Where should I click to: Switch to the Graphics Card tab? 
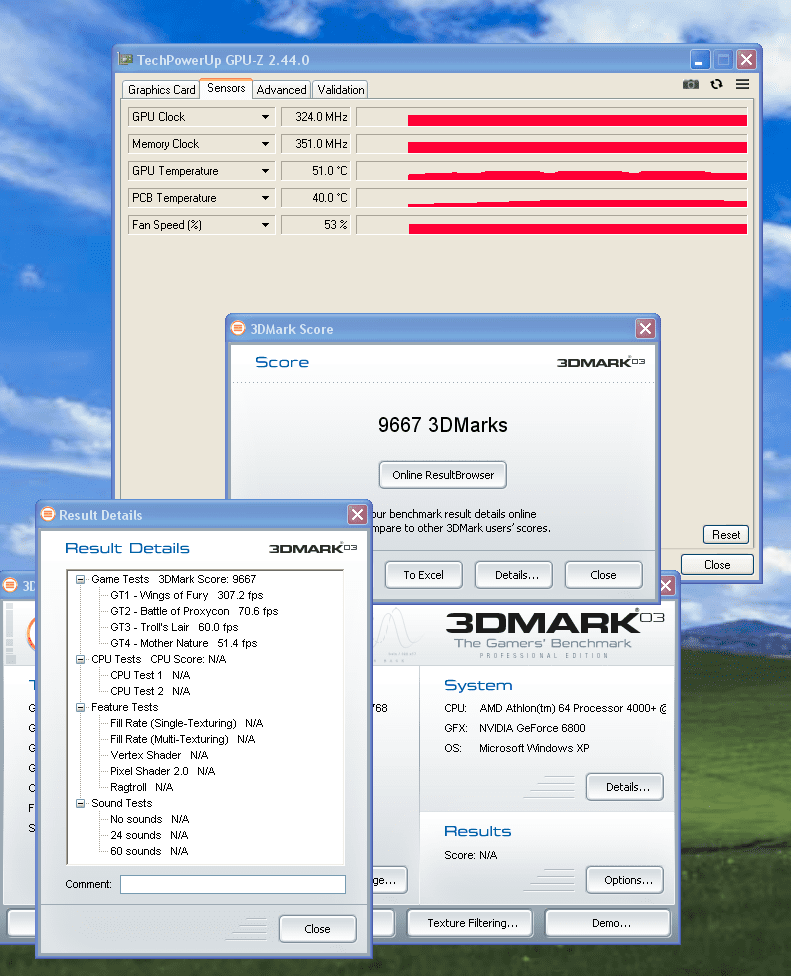click(161, 90)
